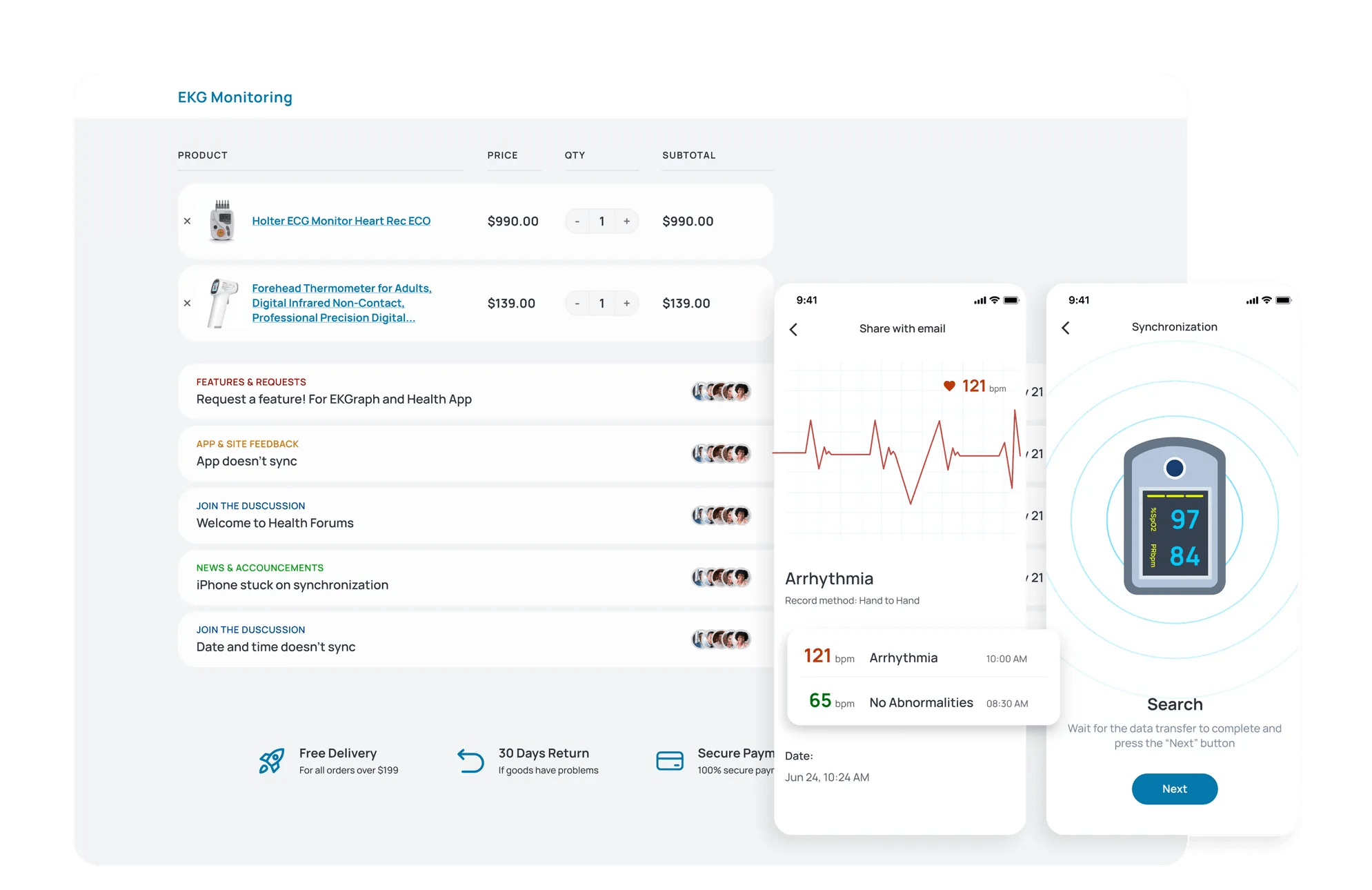Click the pulse oximeter device image
Screen dimensions: 1372x890
(1174, 516)
